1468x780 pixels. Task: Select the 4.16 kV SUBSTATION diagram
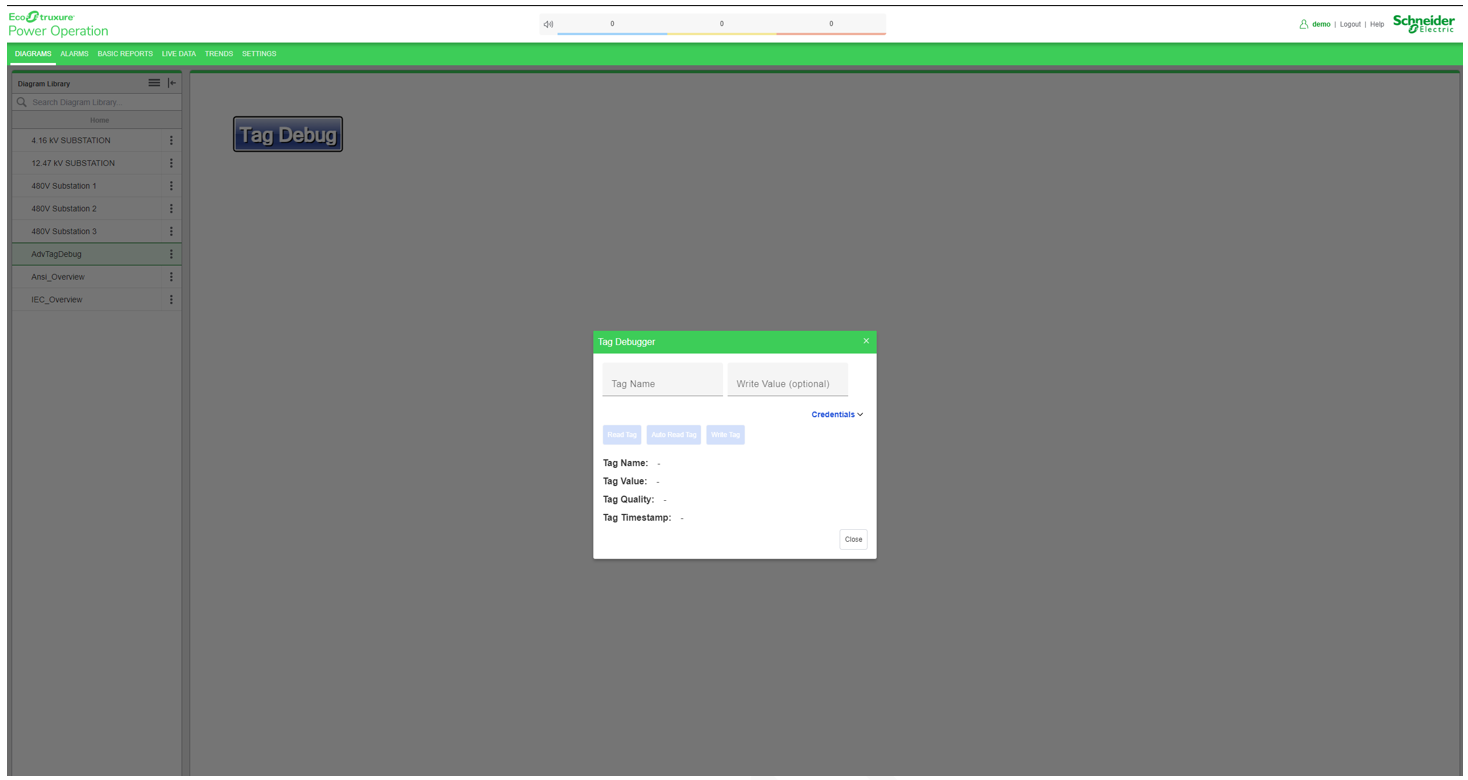point(71,141)
